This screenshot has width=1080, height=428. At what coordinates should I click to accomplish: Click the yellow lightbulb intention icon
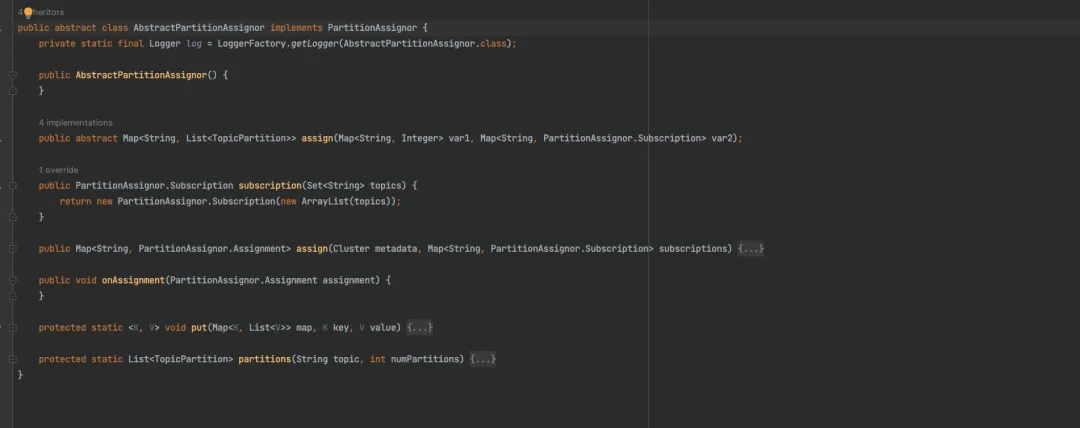pyautogui.click(x=28, y=12)
